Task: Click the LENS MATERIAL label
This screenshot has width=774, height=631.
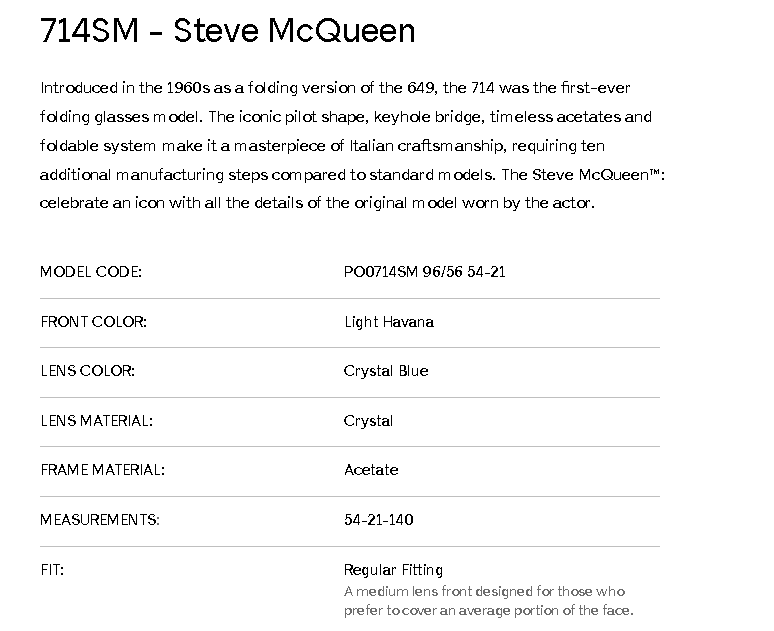Action: (96, 421)
